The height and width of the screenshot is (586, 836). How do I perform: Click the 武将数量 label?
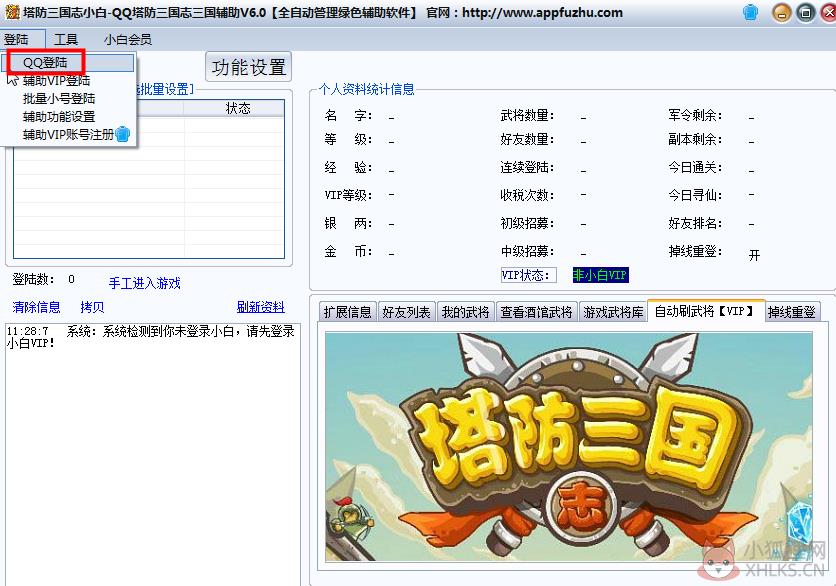coord(527,115)
